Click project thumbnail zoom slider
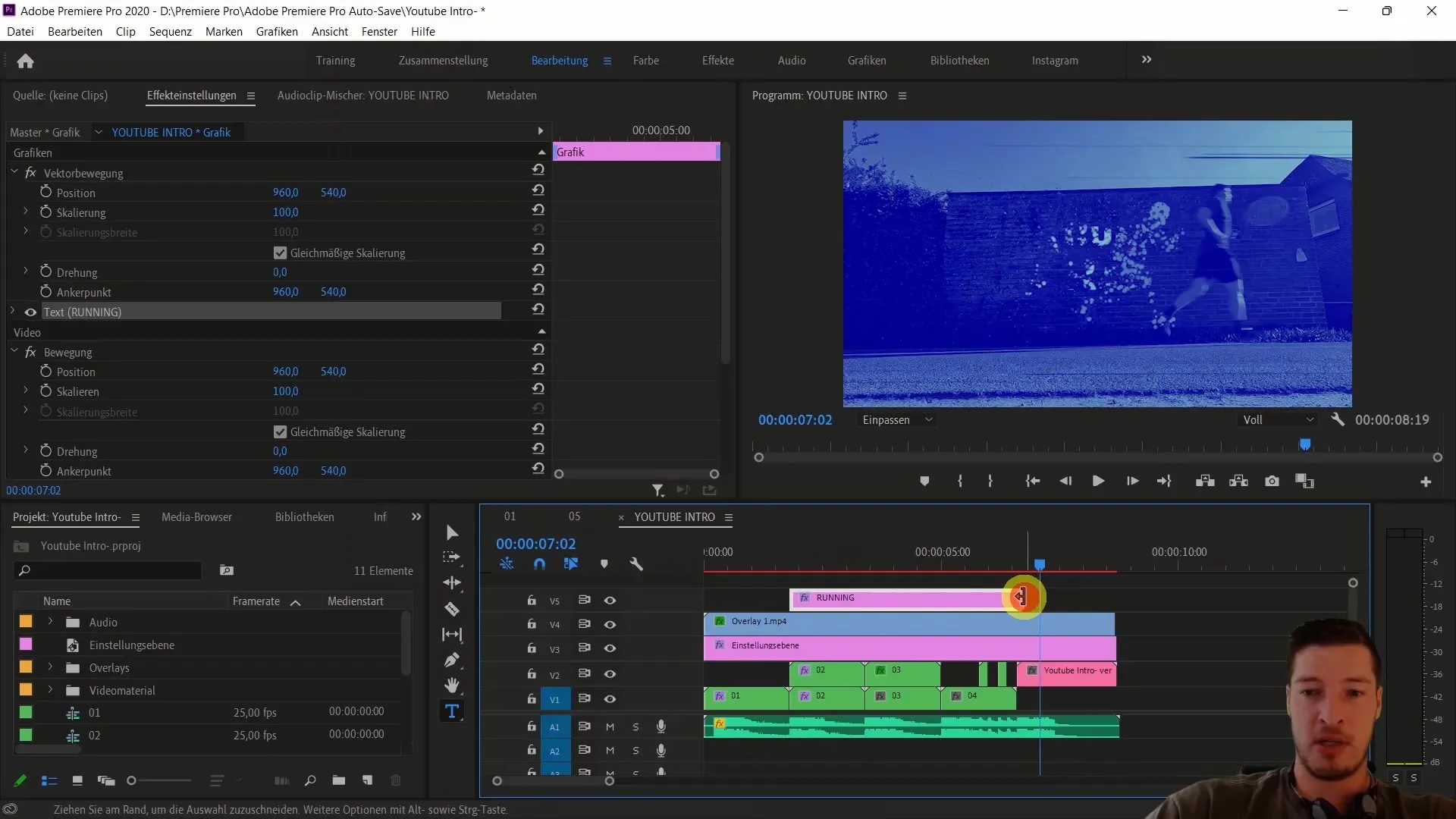1456x819 pixels. (x=159, y=780)
